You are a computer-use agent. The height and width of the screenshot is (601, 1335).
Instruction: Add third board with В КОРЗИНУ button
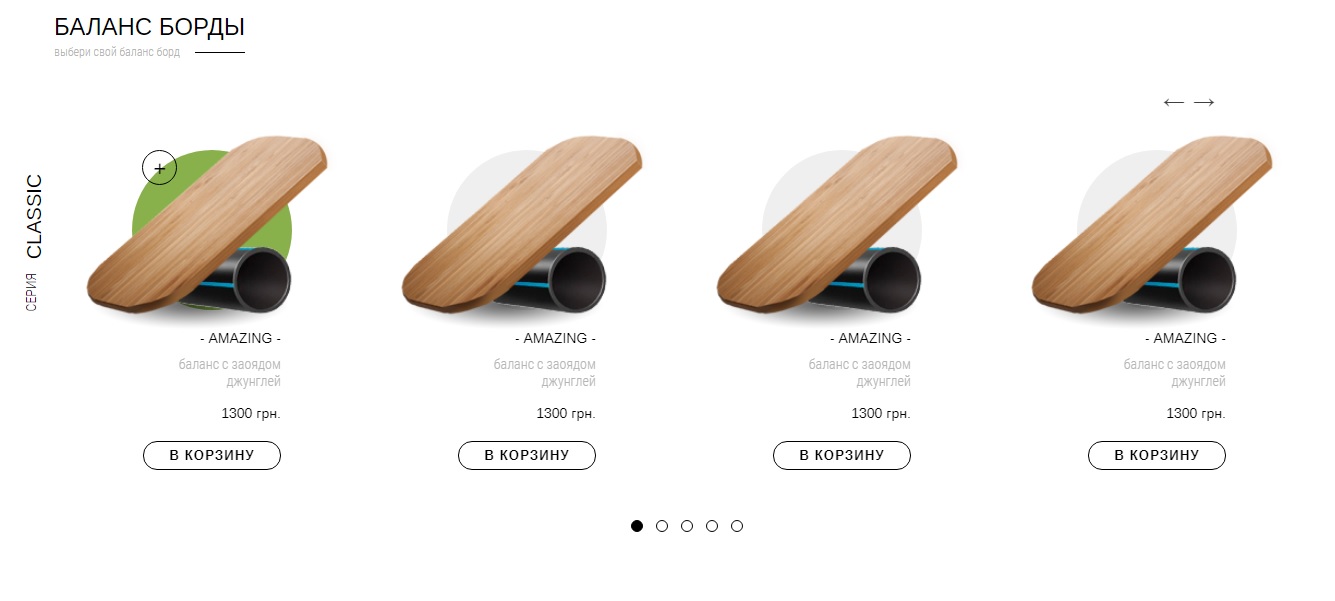tap(842, 455)
